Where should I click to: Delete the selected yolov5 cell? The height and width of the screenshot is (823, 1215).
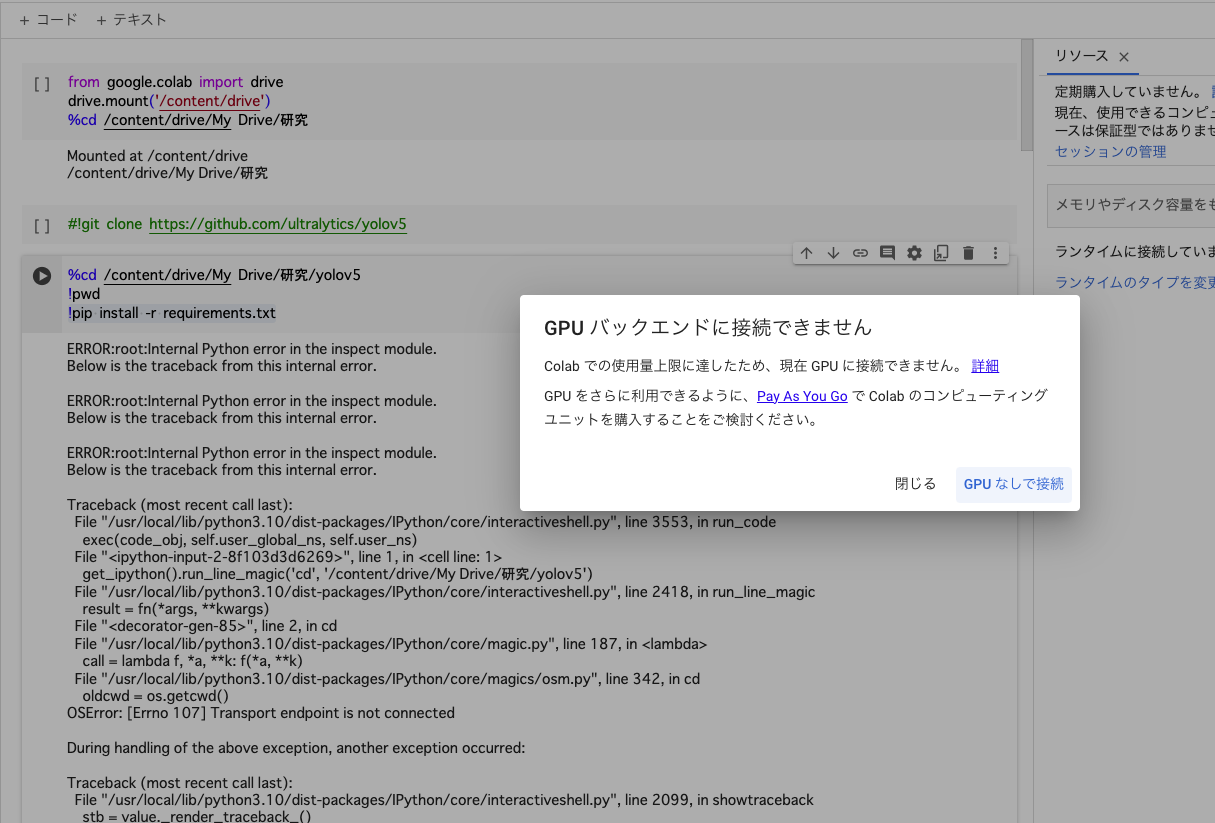tap(968, 253)
